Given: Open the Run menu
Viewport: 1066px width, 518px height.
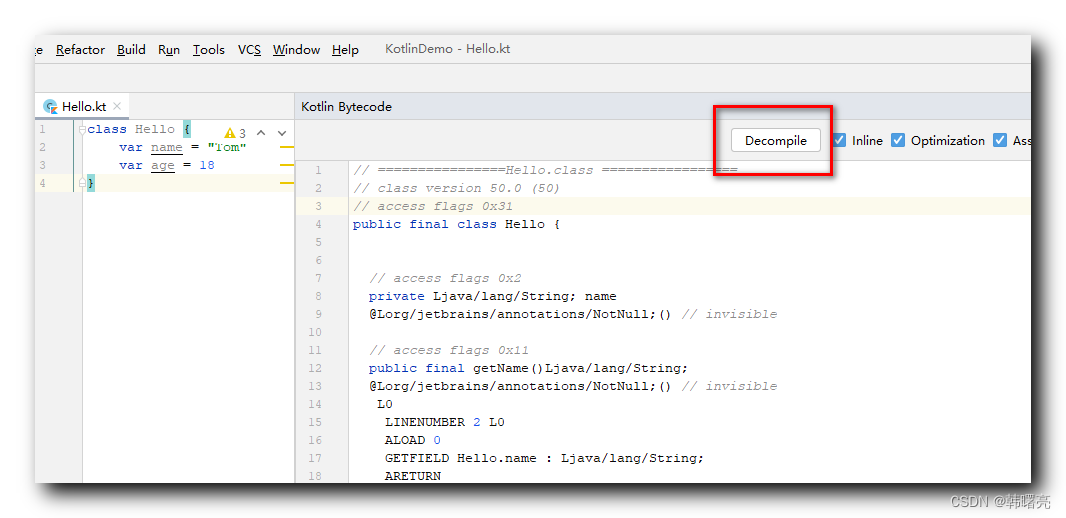Looking at the screenshot, I should (x=169, y=50).
